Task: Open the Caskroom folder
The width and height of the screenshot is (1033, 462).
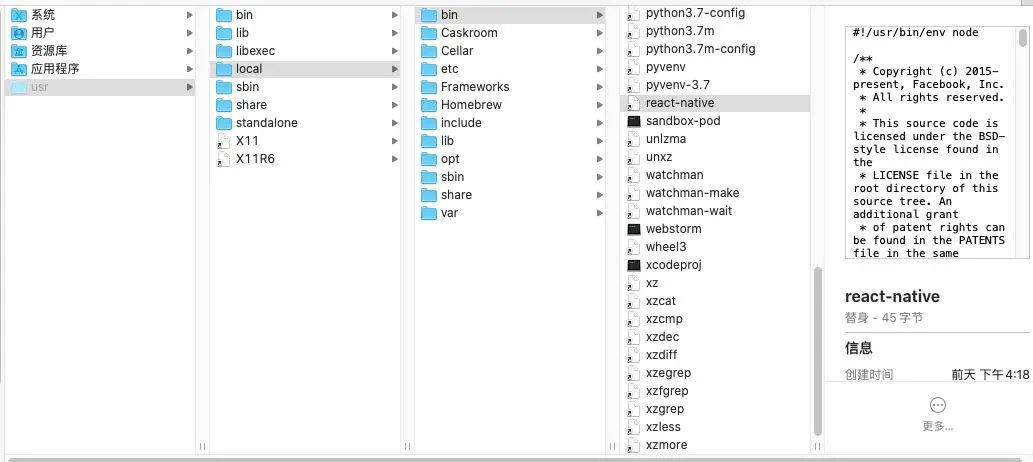Action: pos(468,33)
